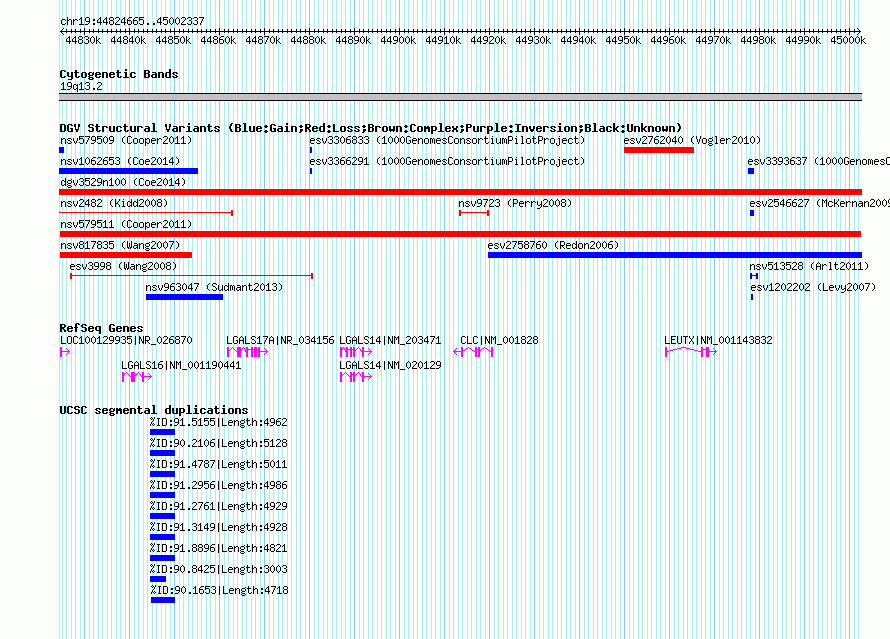
Task: Click the esv3366291 variant marker
Action: [311, 171]
